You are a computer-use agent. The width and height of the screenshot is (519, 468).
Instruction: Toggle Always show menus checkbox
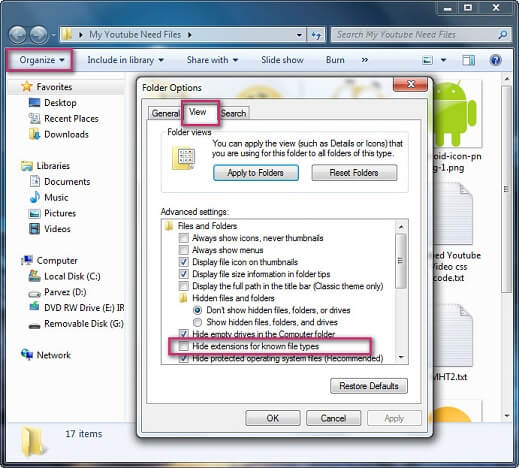(x=184, y=250)
